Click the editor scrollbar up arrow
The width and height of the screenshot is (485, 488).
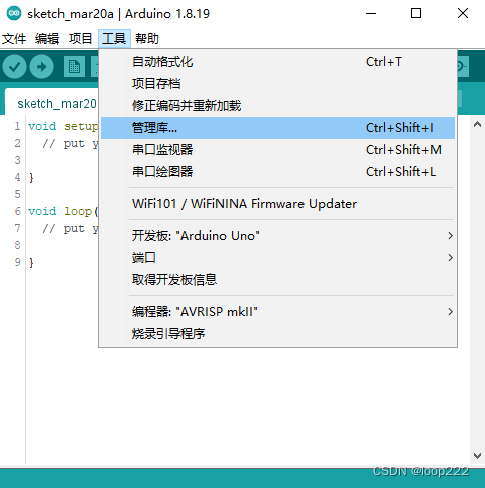point(477,124)
